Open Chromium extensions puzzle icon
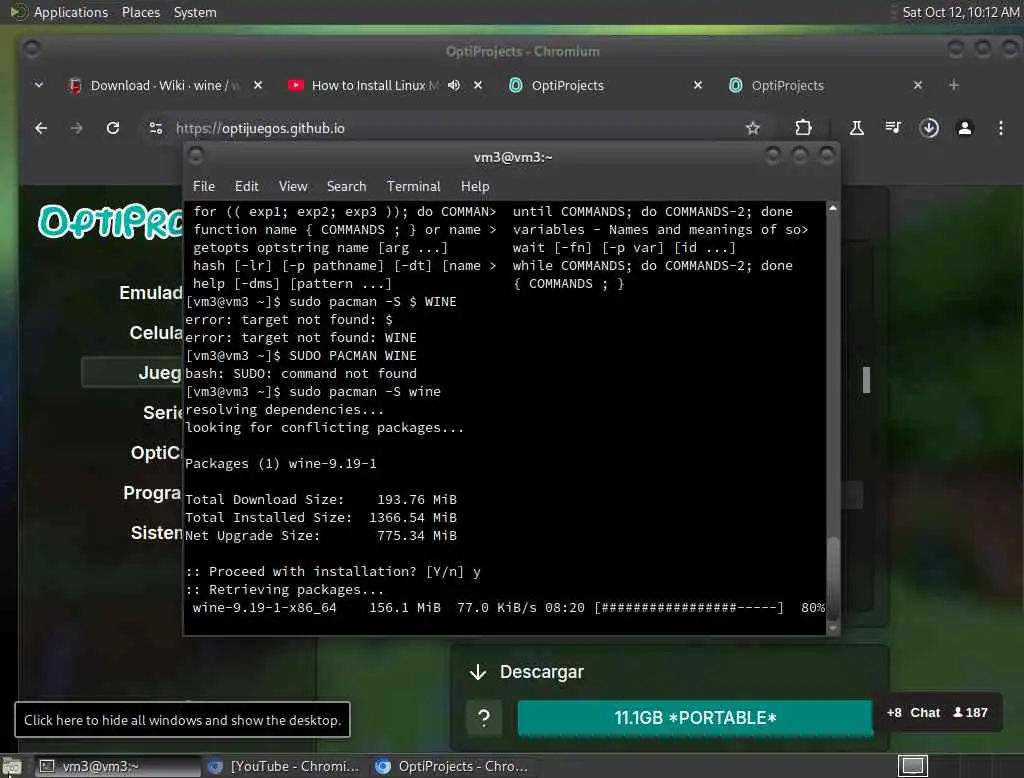 [x=803, y=128]
